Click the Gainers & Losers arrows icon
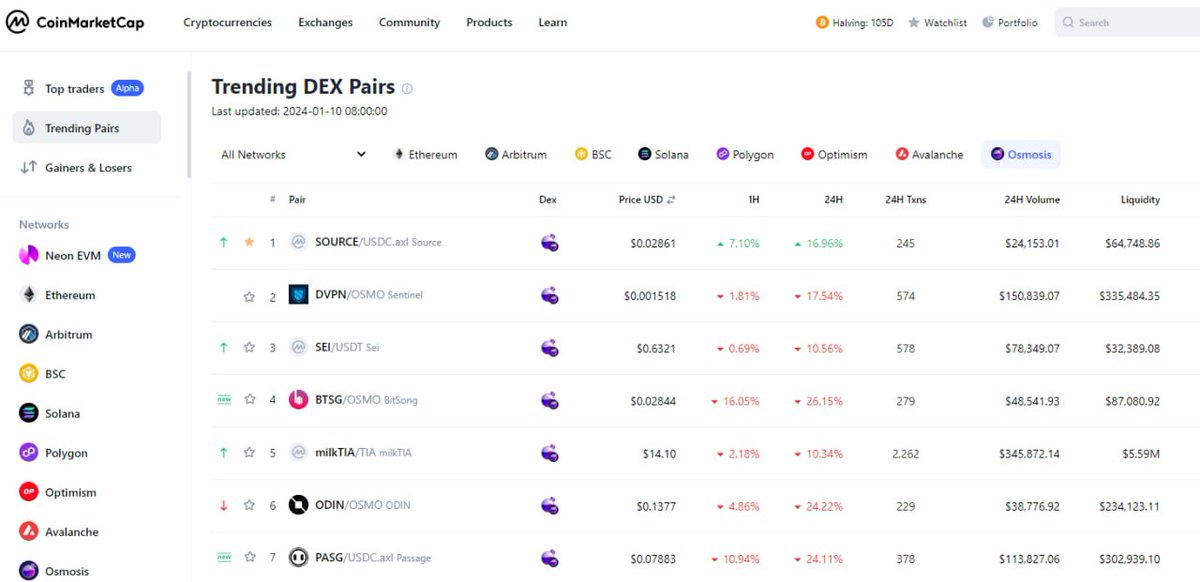The image size is (1200, 582). pos(28,167)
